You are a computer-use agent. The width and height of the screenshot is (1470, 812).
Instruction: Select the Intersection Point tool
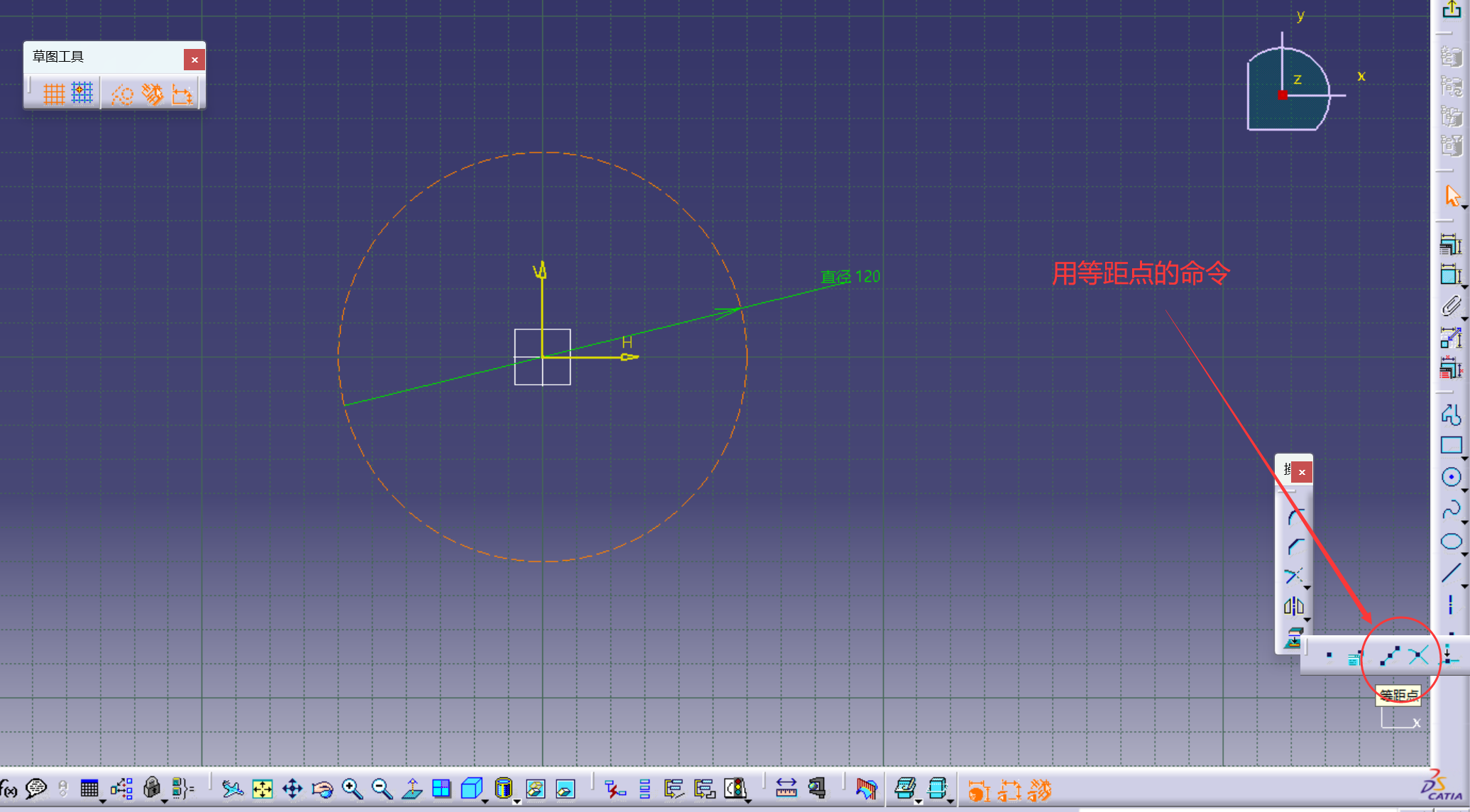click(1418, 656)
